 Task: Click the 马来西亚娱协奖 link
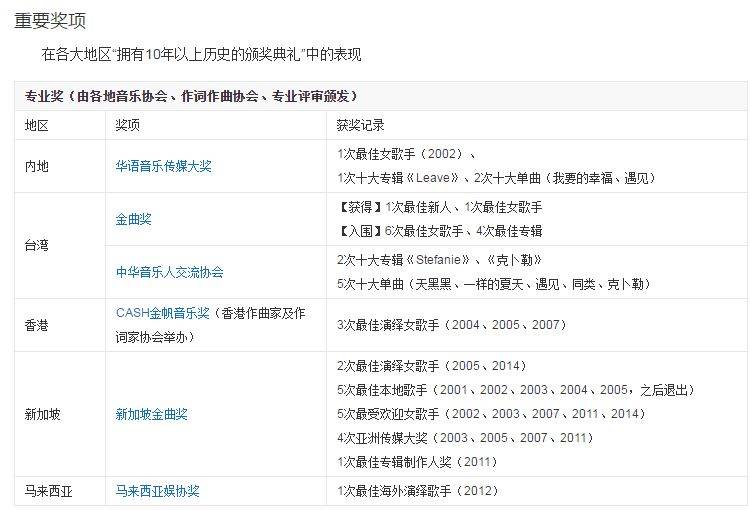point(157,491)
